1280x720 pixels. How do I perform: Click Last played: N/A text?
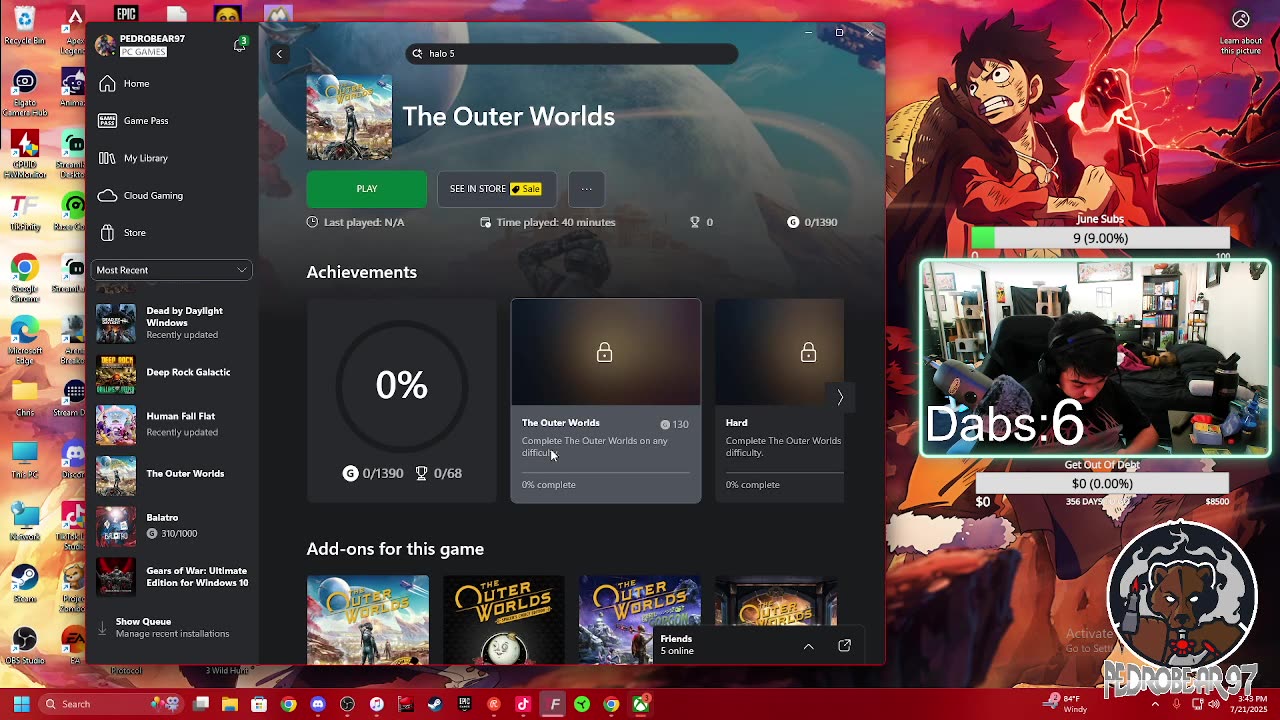[x=356, y=222]
